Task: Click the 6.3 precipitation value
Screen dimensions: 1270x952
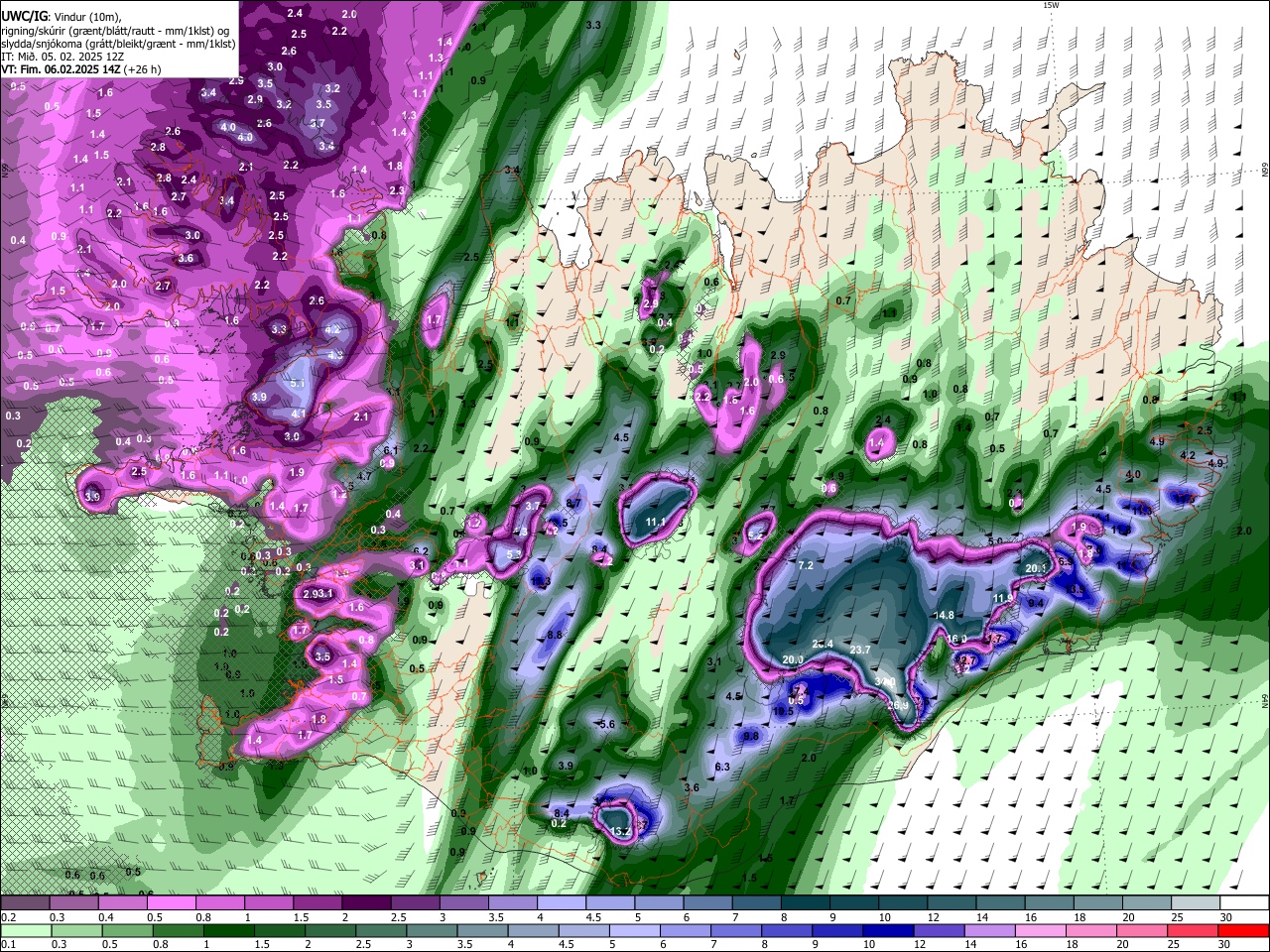Action: tap(722, 767)
